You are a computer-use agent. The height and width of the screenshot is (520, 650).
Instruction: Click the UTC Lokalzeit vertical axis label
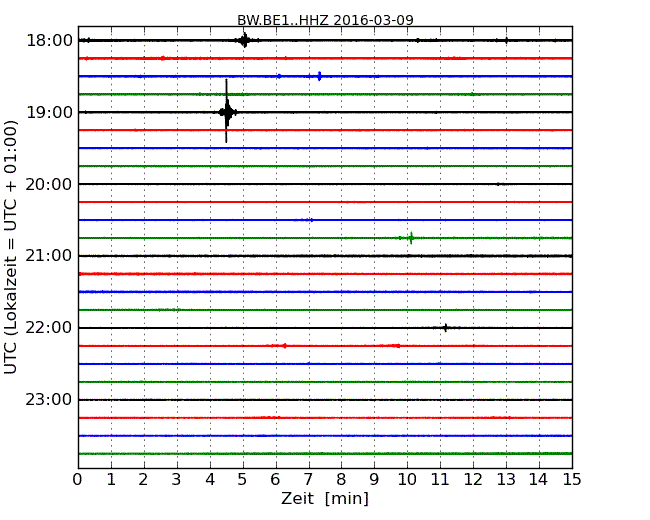click(11, 247)
